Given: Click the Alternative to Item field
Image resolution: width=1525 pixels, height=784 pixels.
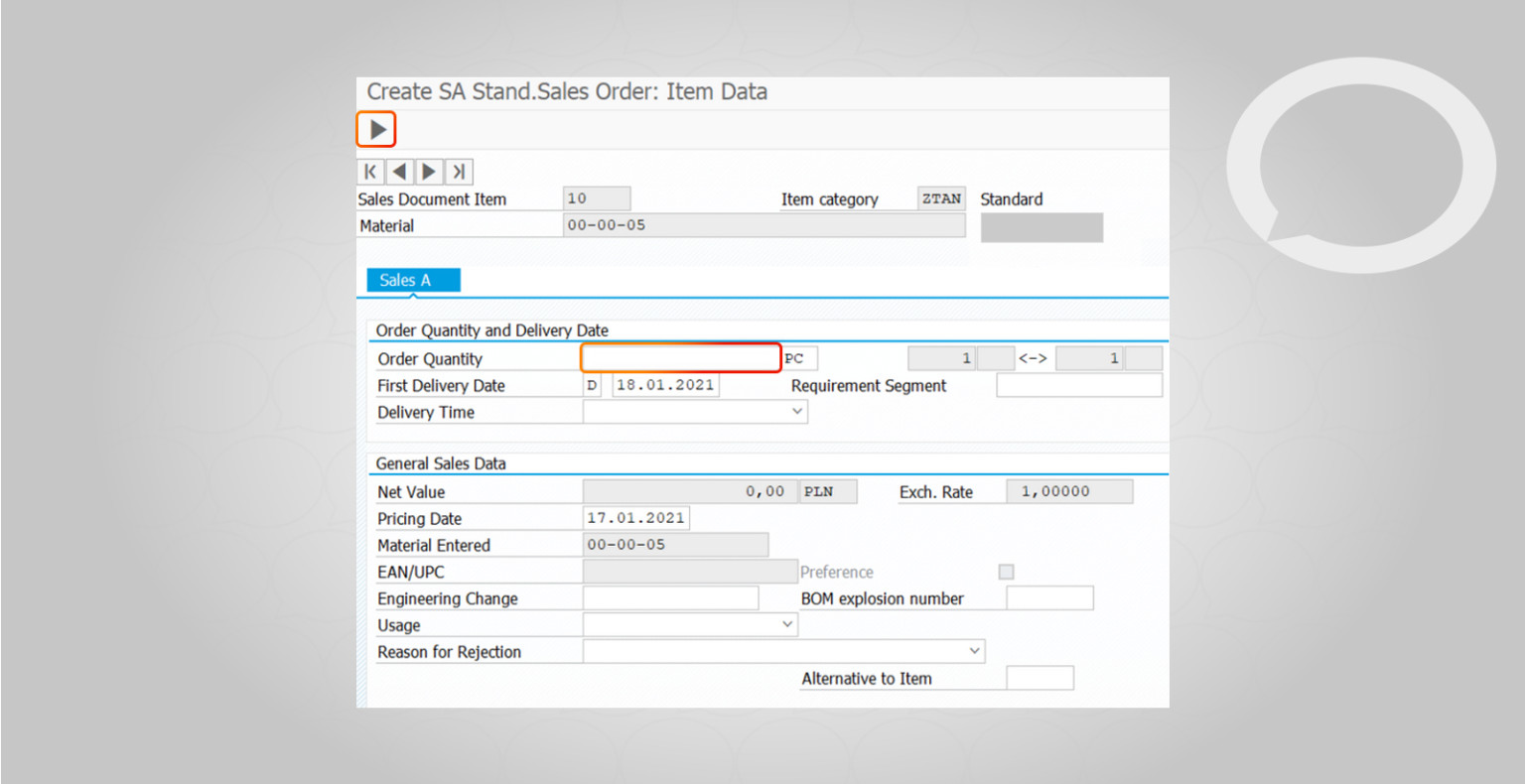Looking at the screenshot, I should coord(1040,678).
